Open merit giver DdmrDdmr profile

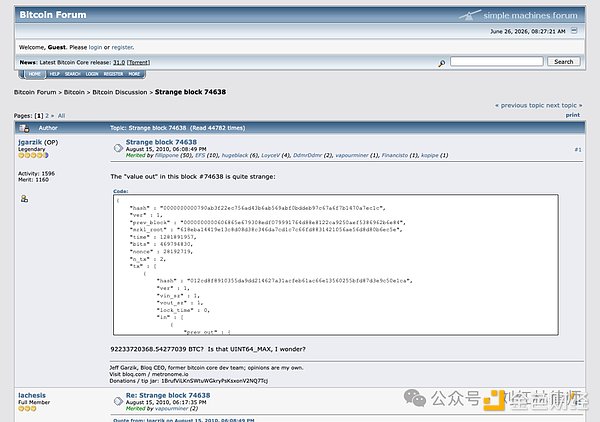[x=308, y=155]
